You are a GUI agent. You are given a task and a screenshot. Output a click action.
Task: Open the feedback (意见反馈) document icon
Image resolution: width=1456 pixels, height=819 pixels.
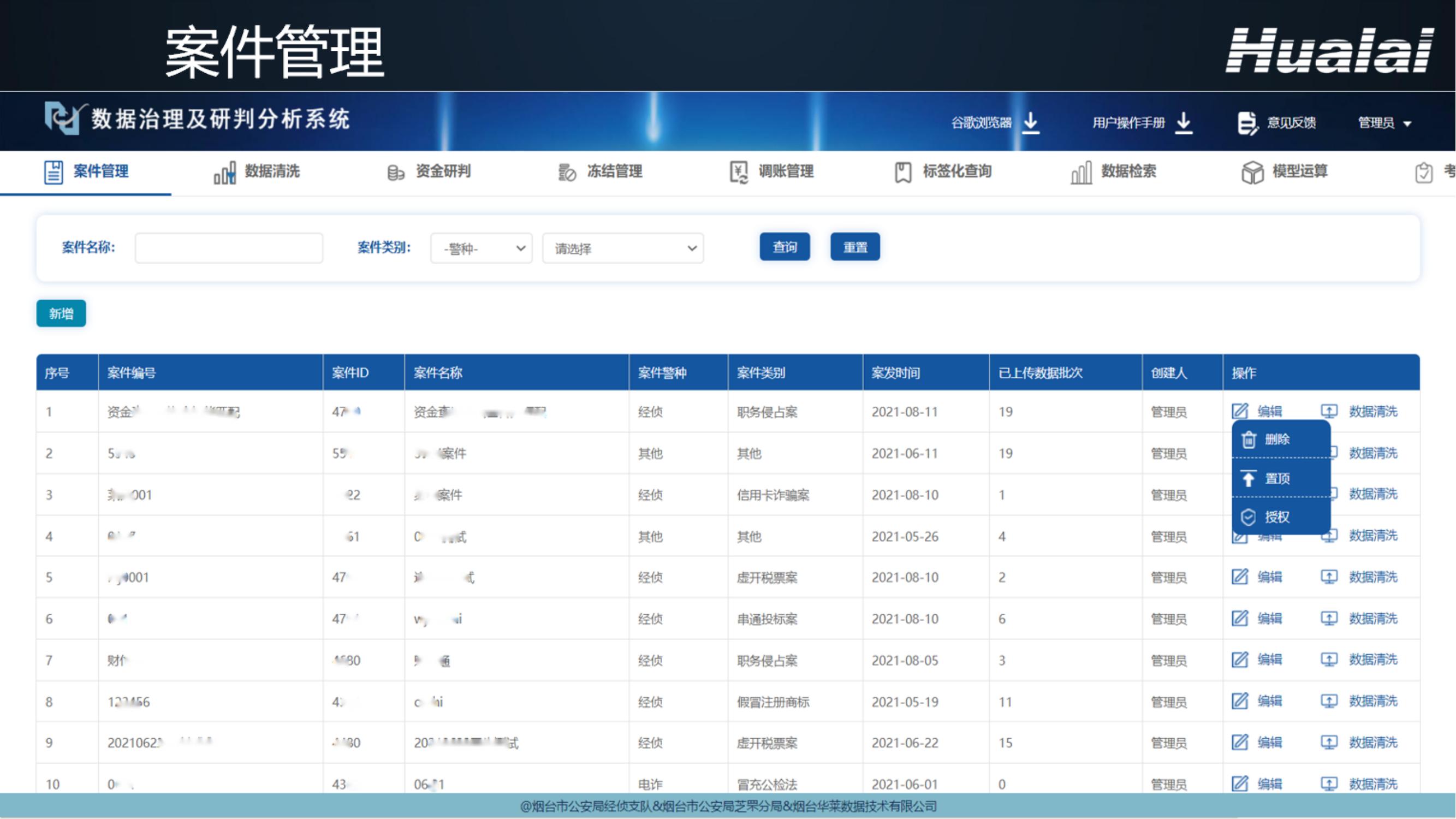(1246, 123)
